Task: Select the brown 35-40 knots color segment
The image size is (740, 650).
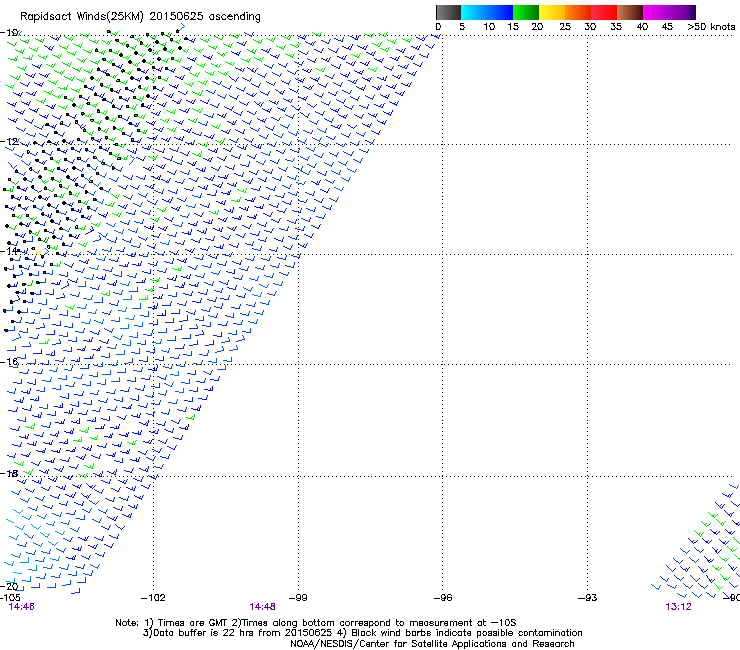Action: pyautogui.click(x=630, y=12)
